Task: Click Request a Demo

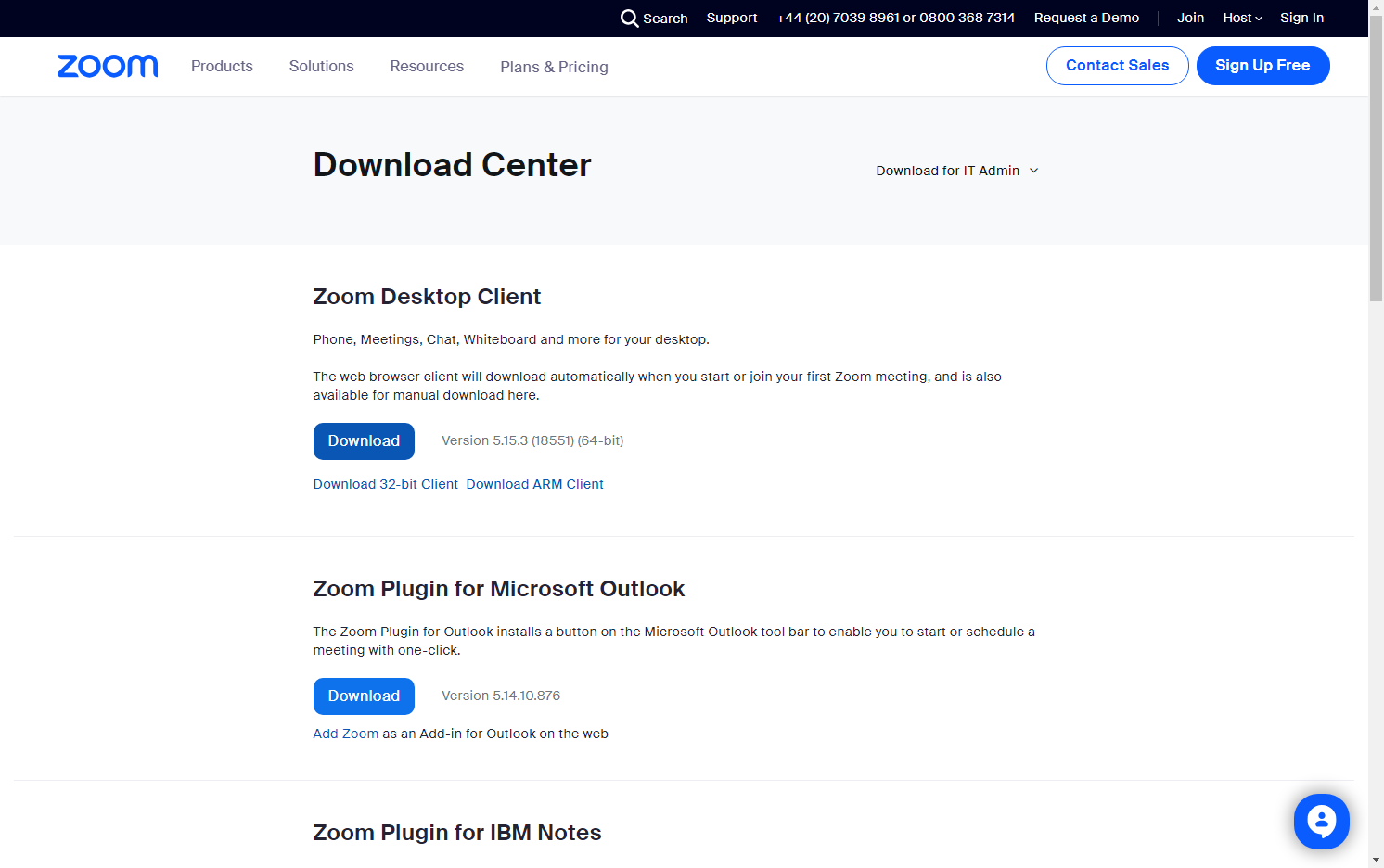Action: [x=1086, y=18]
